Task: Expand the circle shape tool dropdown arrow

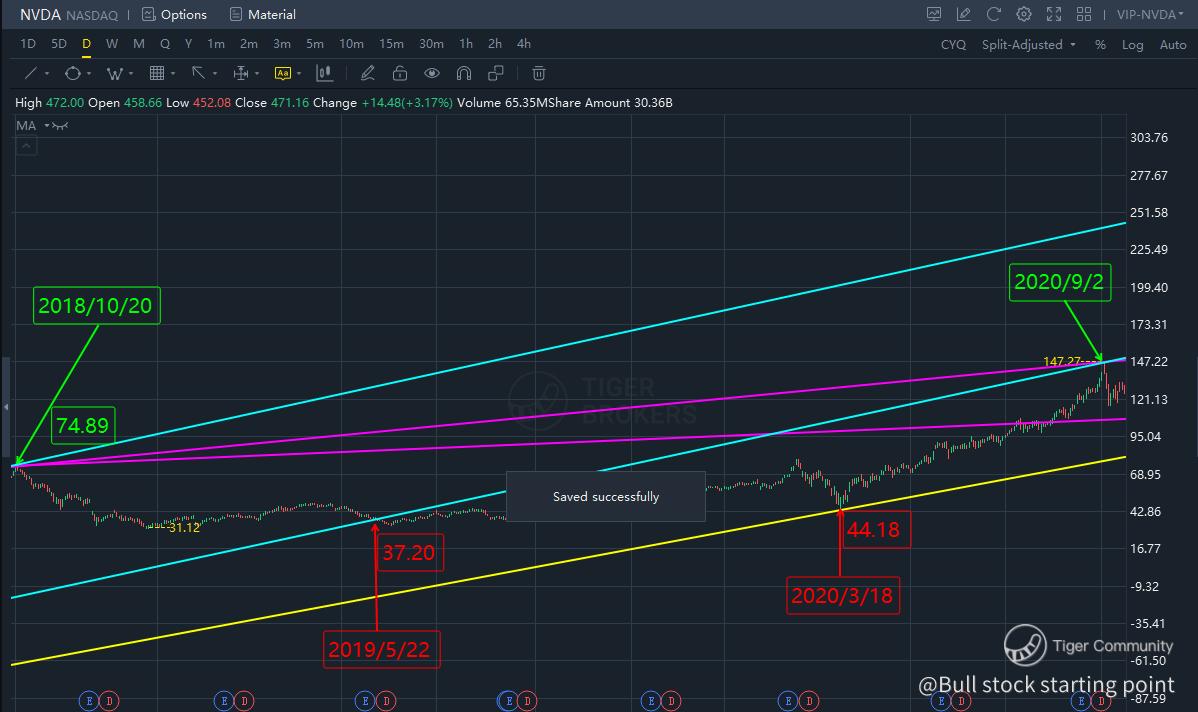Action: pos(89,74)
